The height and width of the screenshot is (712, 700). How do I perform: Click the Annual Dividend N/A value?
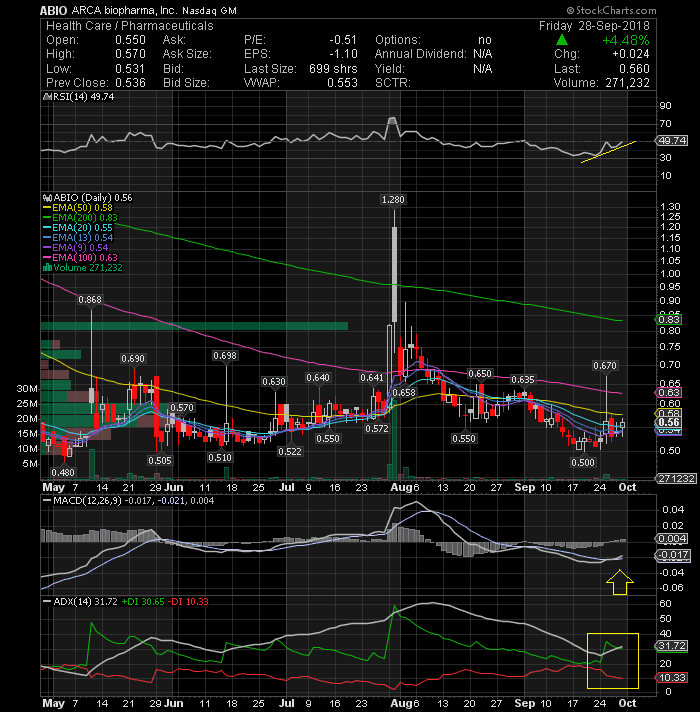(x=483, y=54)
